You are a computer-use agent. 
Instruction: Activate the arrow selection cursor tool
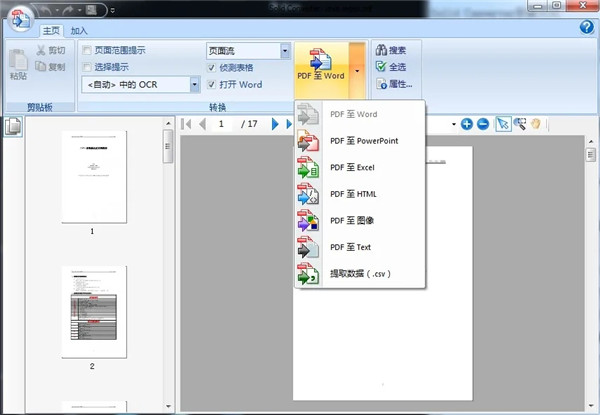tap(503, 124)
